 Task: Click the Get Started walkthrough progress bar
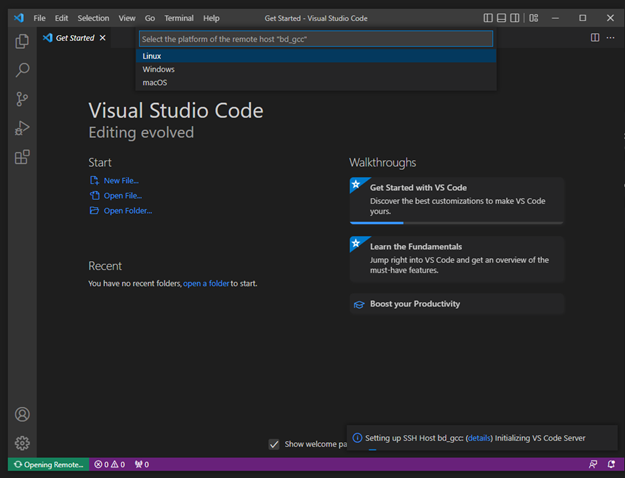(x=456, y=223)
